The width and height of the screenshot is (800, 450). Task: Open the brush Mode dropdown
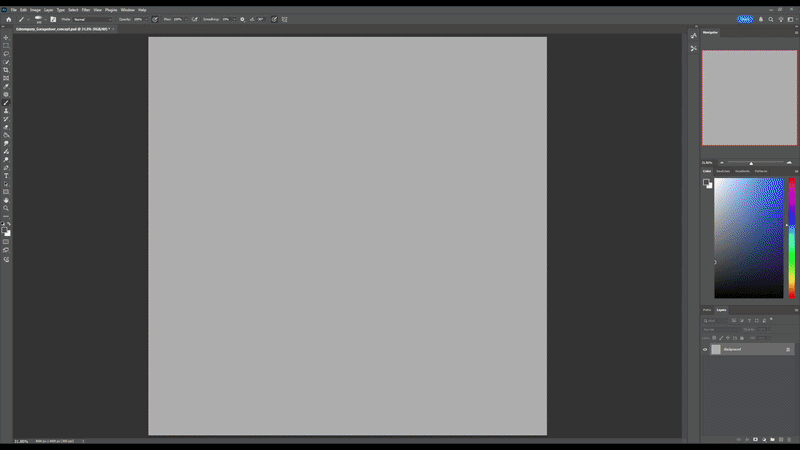tap(92, 19)
